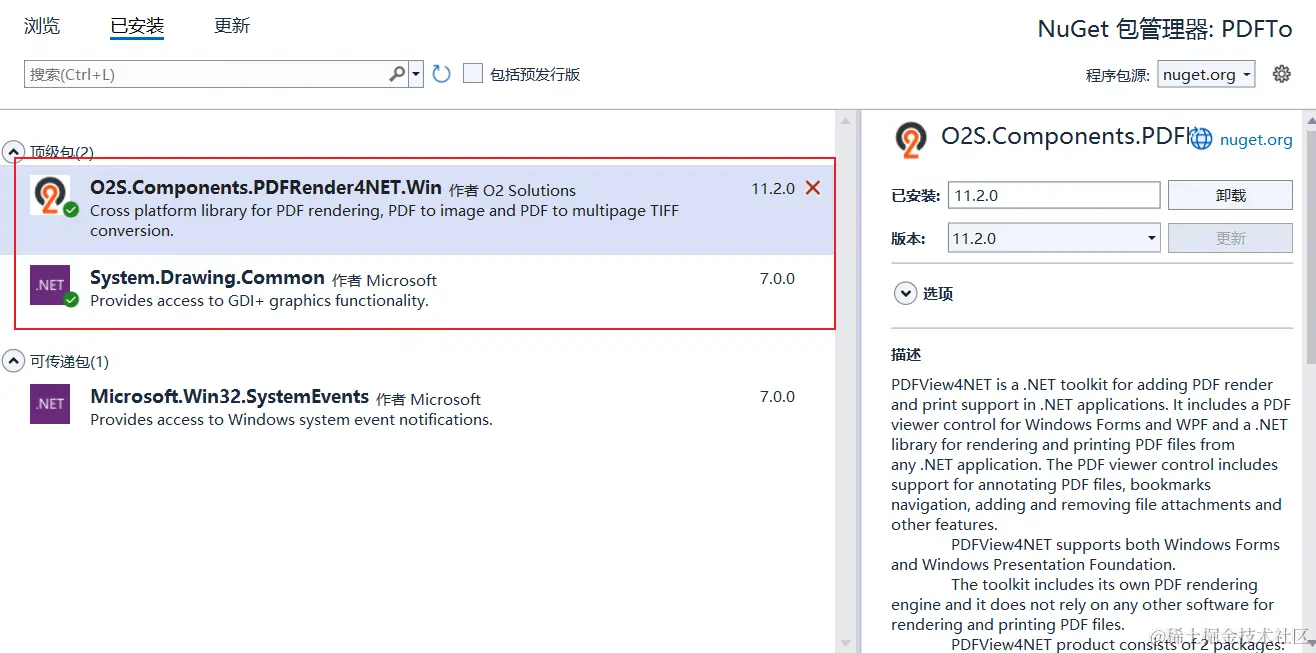Click the 7.0.0 version of System.Drawing.Common
The width and height of the screenshot is (1316, 653).
777,278
